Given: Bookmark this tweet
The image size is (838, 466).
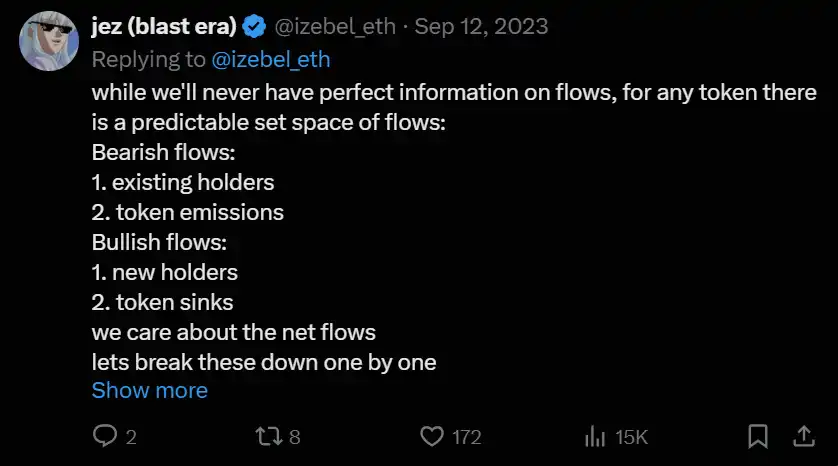Looking at the screenshot, I should coord(758,436).
